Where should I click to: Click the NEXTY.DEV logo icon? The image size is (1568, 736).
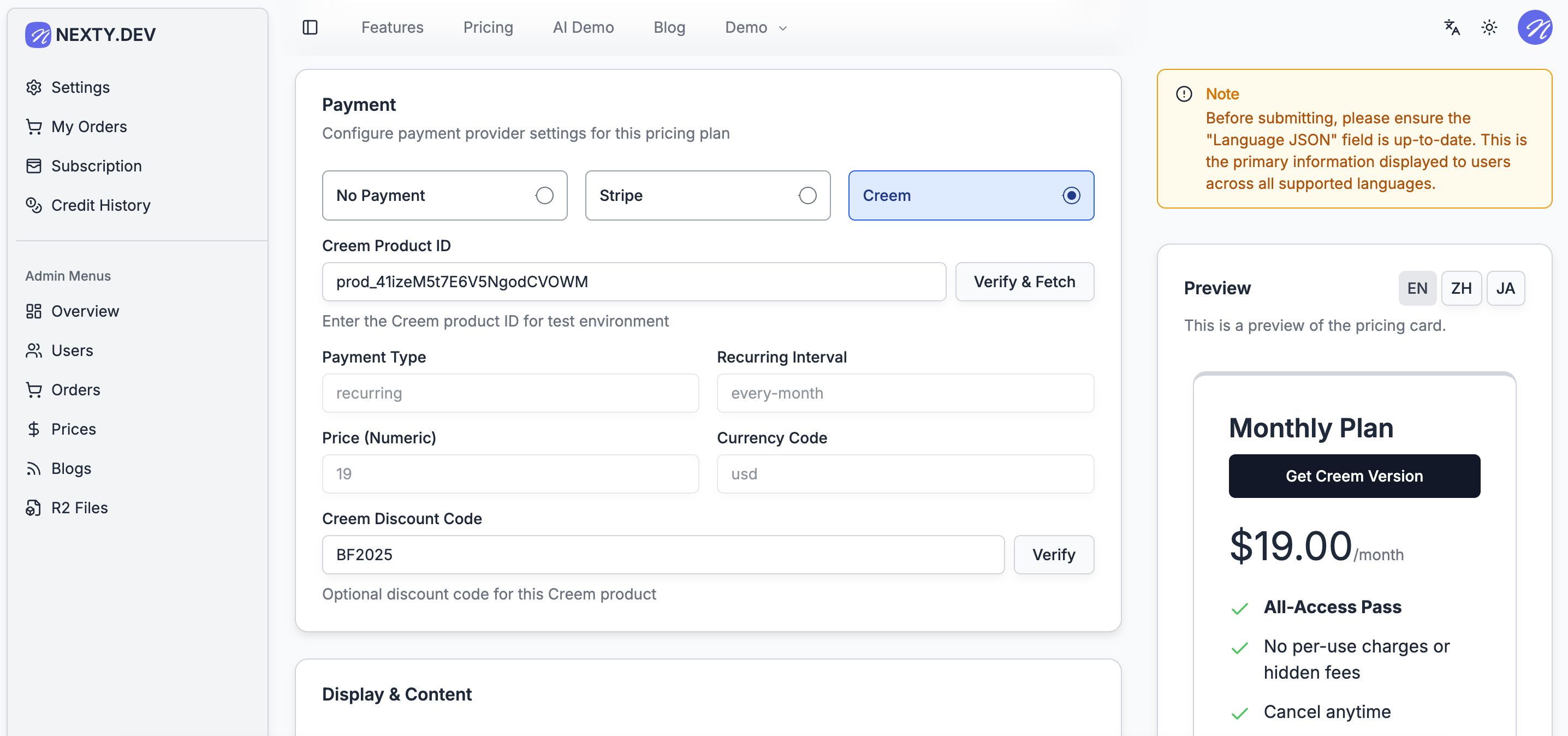(38, 35)
